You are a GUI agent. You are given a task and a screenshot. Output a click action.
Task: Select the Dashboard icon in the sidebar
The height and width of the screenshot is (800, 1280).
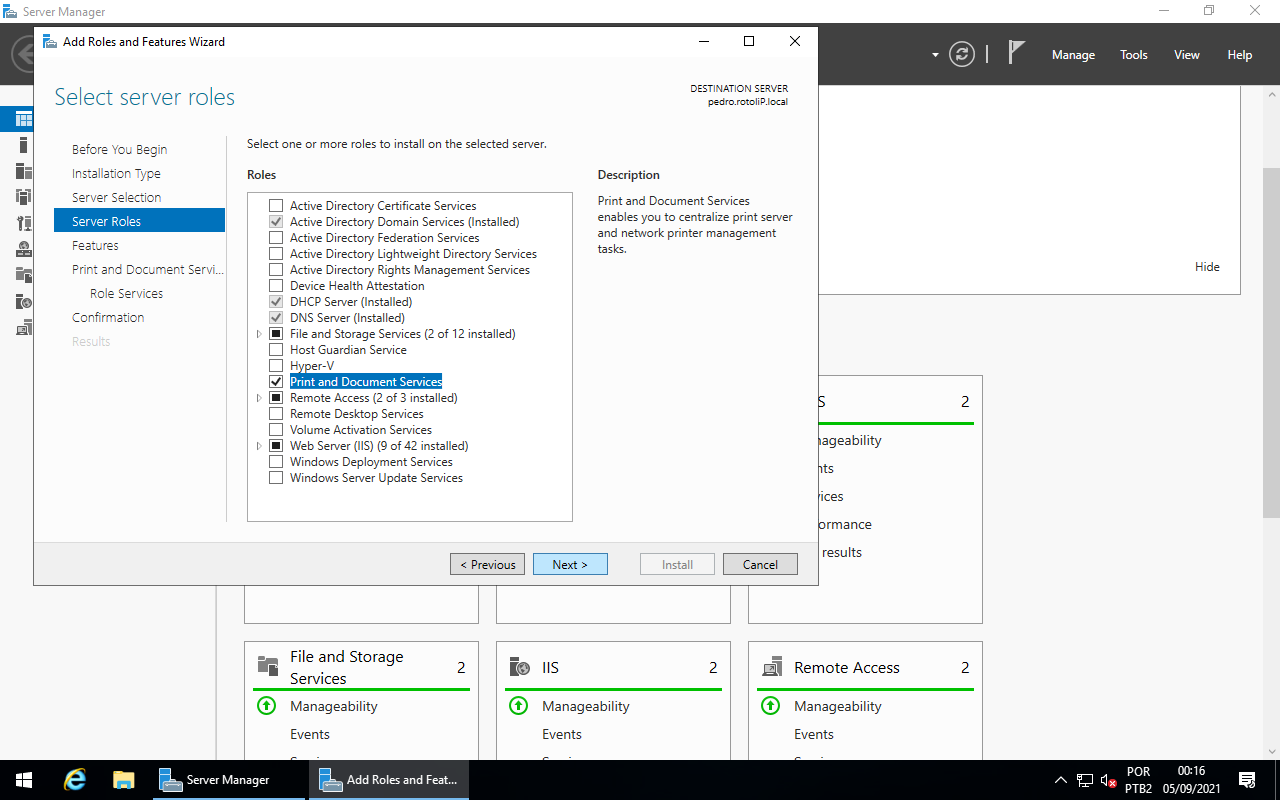pos(24,119)
